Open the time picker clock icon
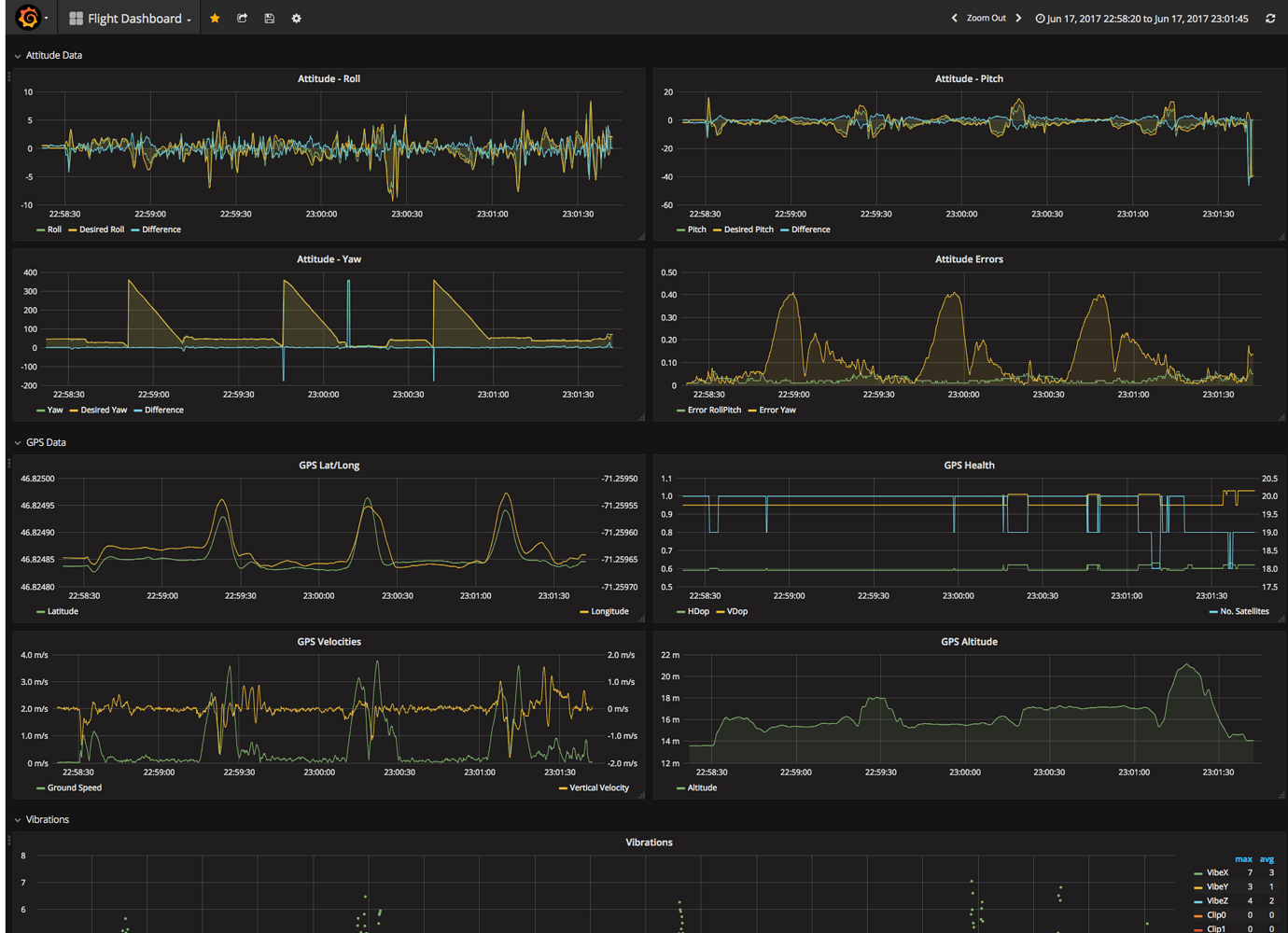Screen dimensions: 1288x933 click(x=1039, y=18)
